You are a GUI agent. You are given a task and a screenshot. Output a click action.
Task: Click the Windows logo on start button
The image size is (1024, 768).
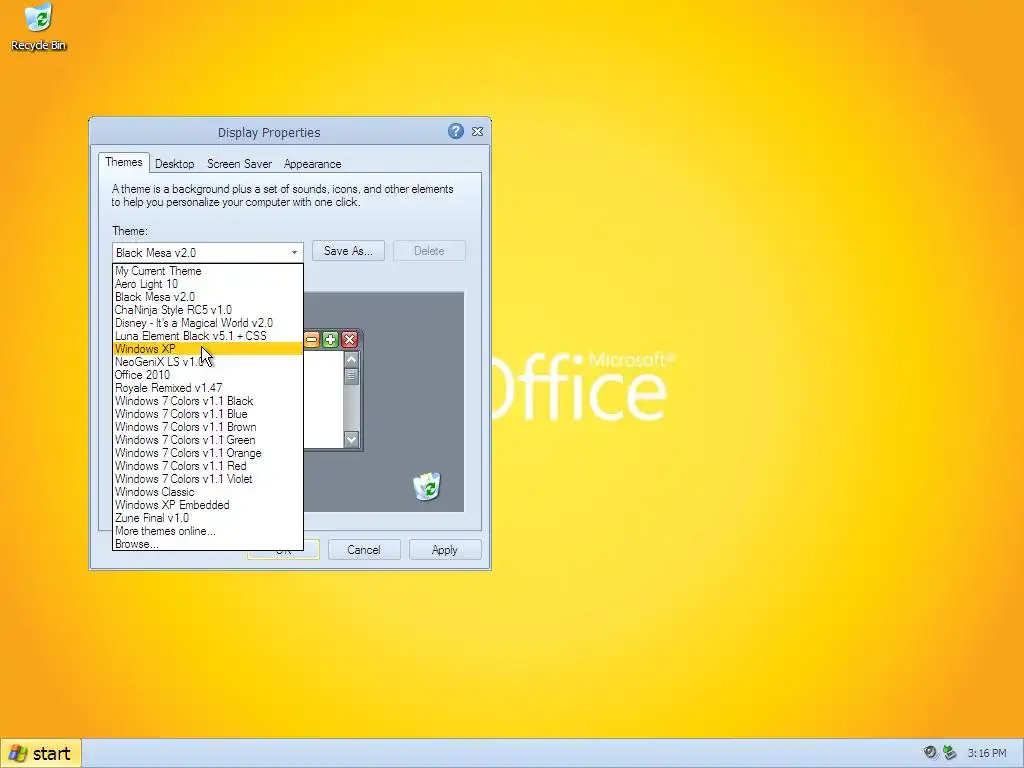18,754
